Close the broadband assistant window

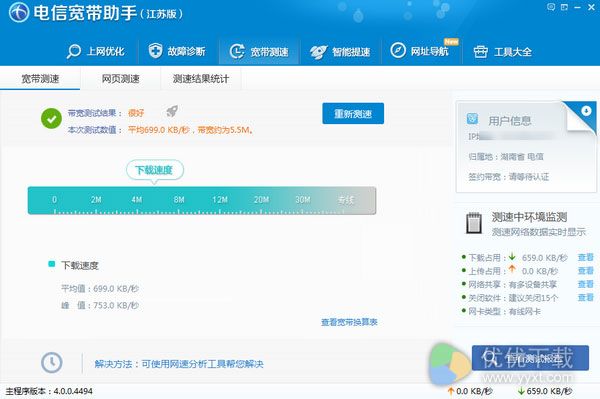click(x=591, y=7)
